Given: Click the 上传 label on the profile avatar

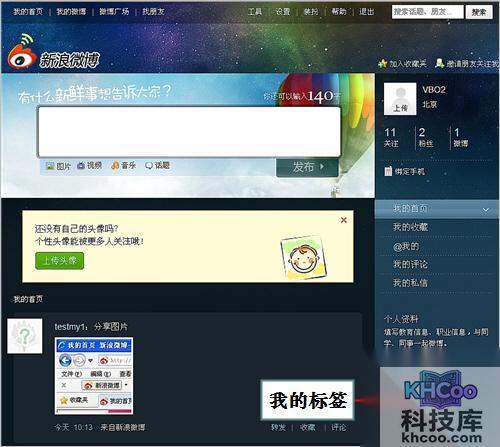Looking at the screenshot, I should (x=400, y=108).
